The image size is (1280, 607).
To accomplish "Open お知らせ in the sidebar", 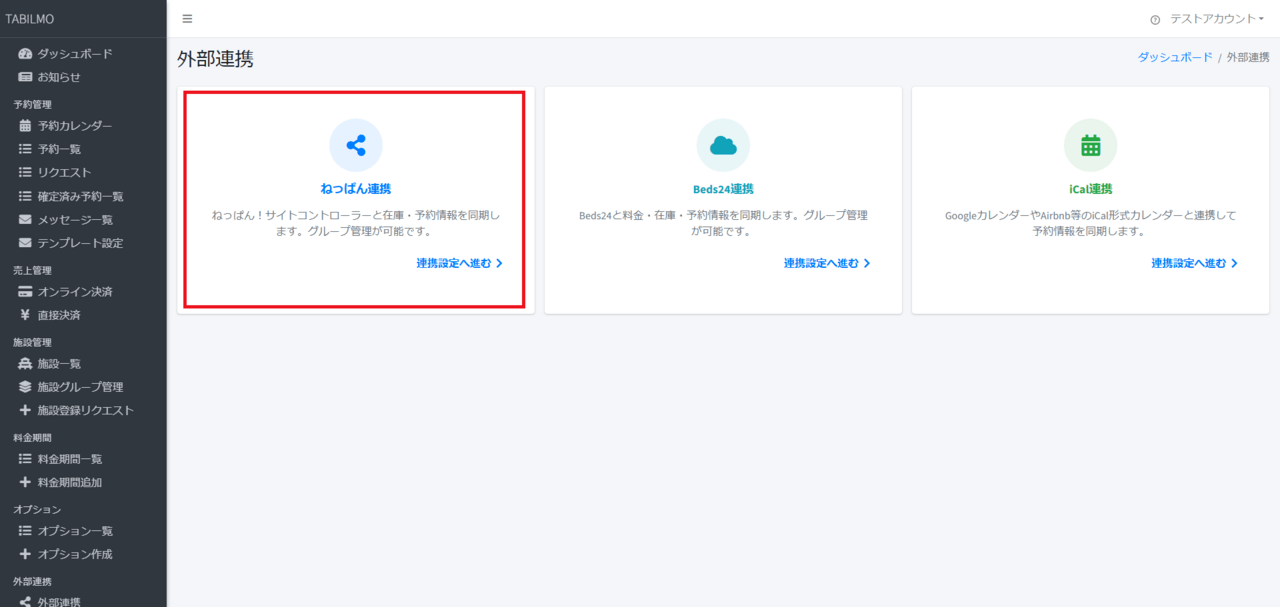I will [58, 77].
